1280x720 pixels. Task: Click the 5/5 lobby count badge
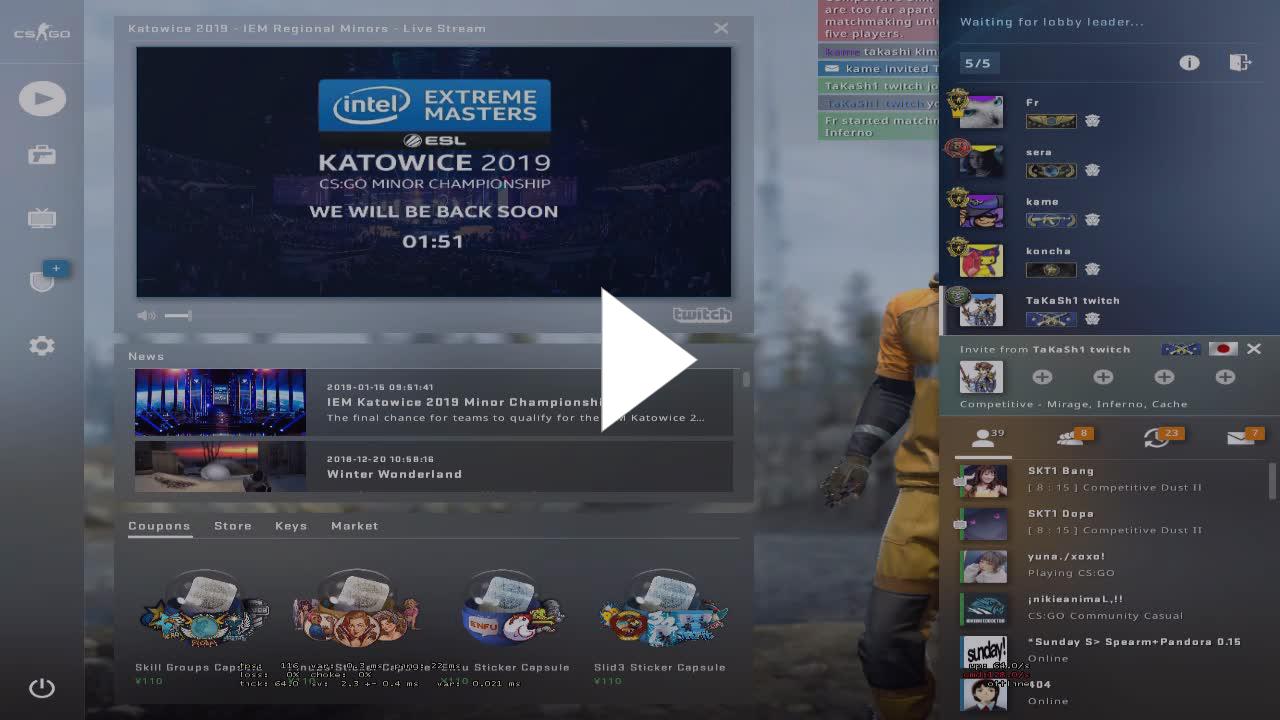978,63
